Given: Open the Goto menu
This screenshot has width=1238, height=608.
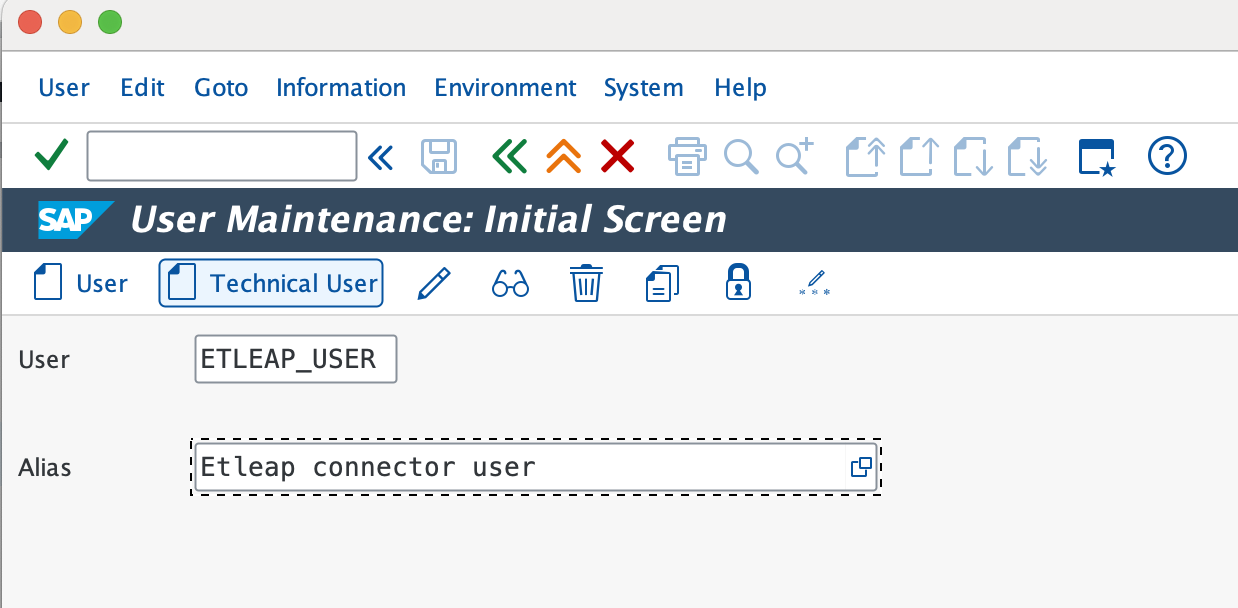Looking at the screenshot, I should [220, 87].
